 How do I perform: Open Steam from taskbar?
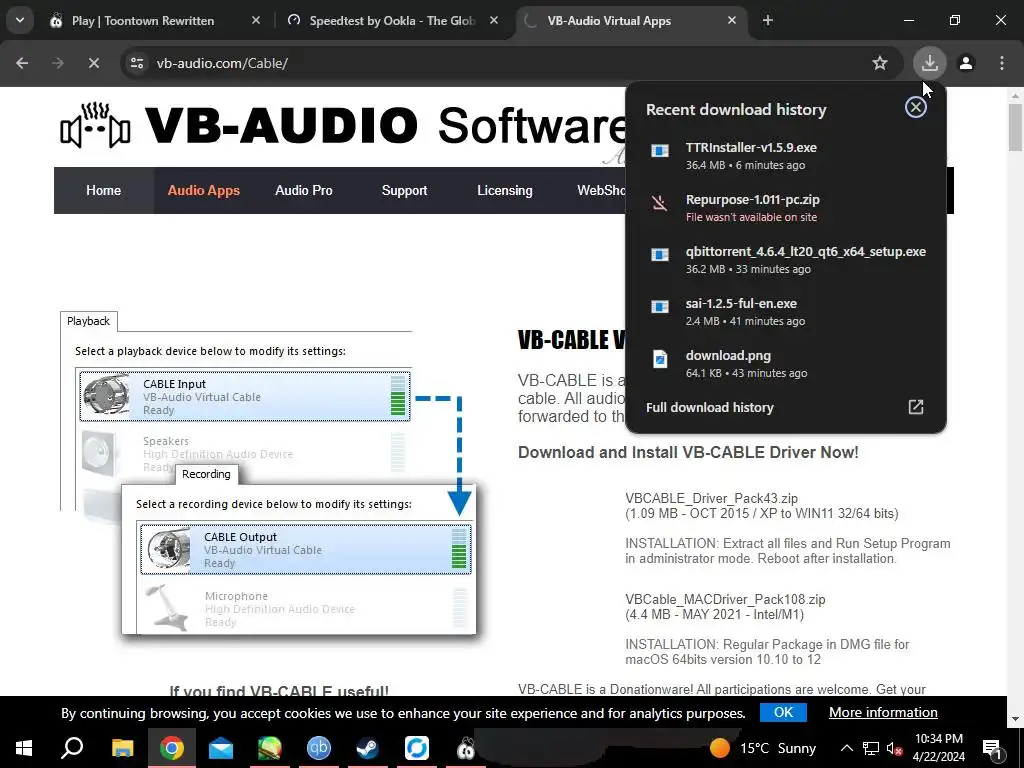coord(368,748)
